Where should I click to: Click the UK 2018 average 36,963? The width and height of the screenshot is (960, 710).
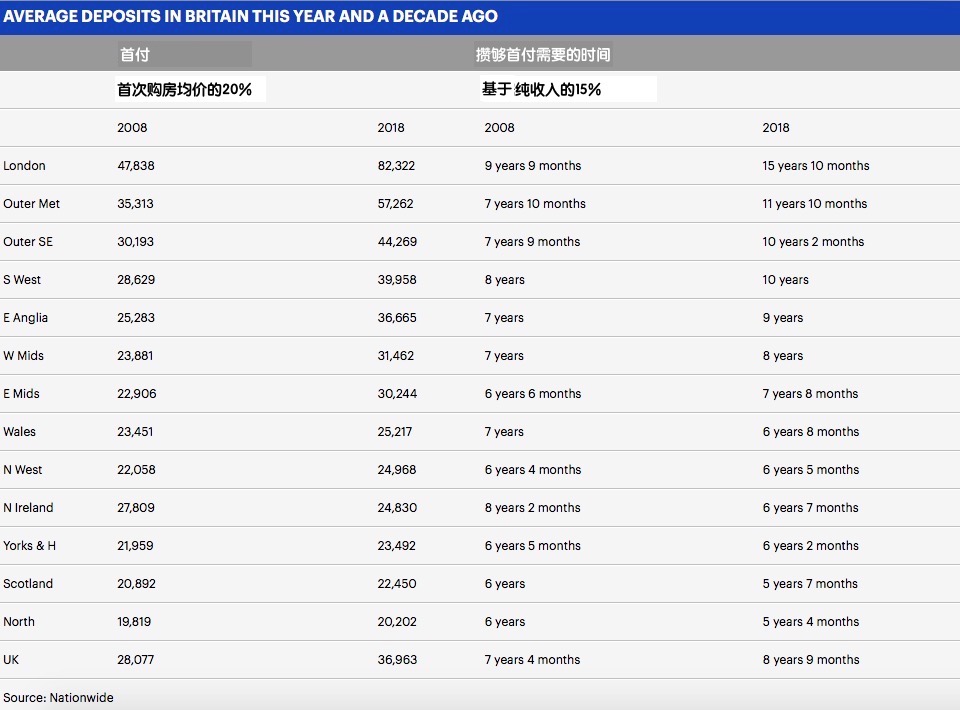pyautogui.click(x=397, y=660)
